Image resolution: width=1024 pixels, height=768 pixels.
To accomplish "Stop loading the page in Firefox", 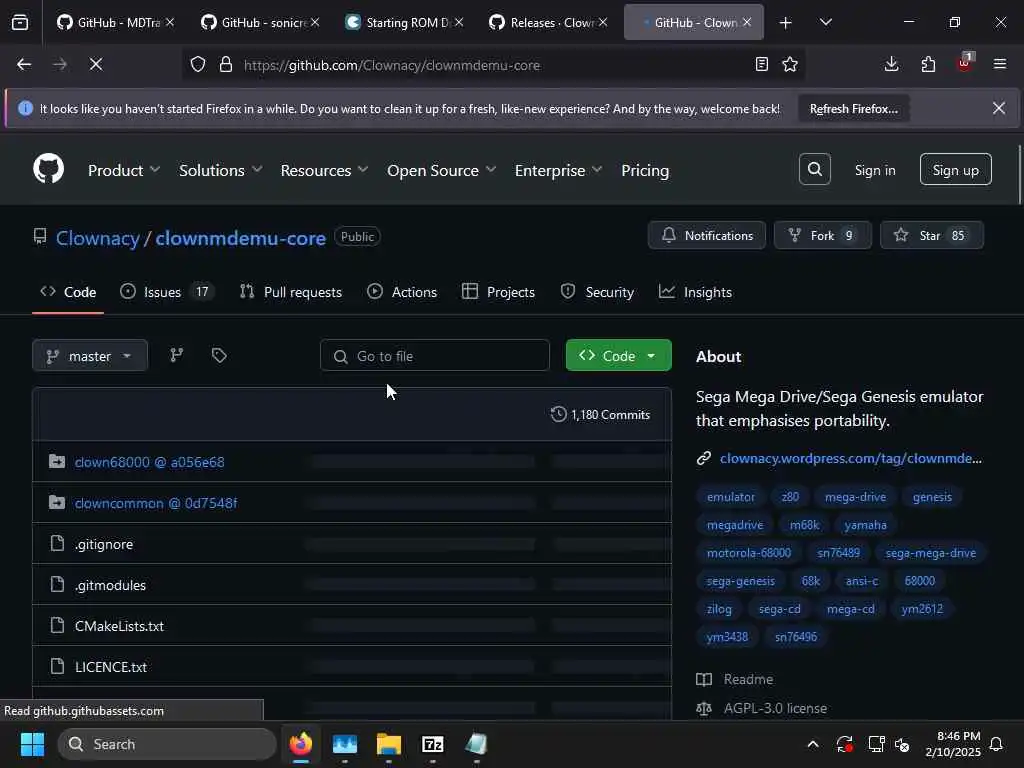I will click(96, 64).
